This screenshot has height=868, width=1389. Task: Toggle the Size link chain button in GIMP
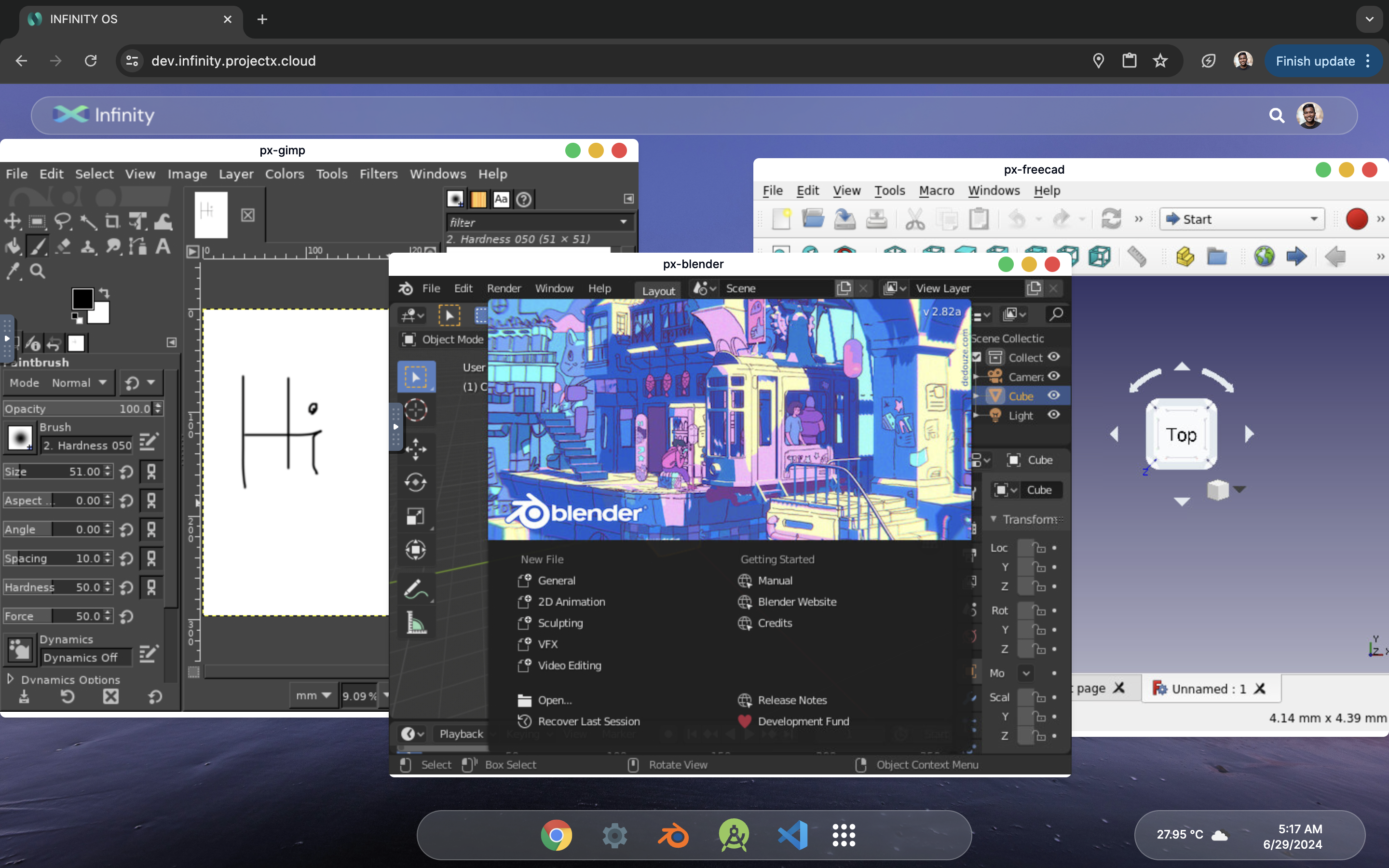(151, 472)
